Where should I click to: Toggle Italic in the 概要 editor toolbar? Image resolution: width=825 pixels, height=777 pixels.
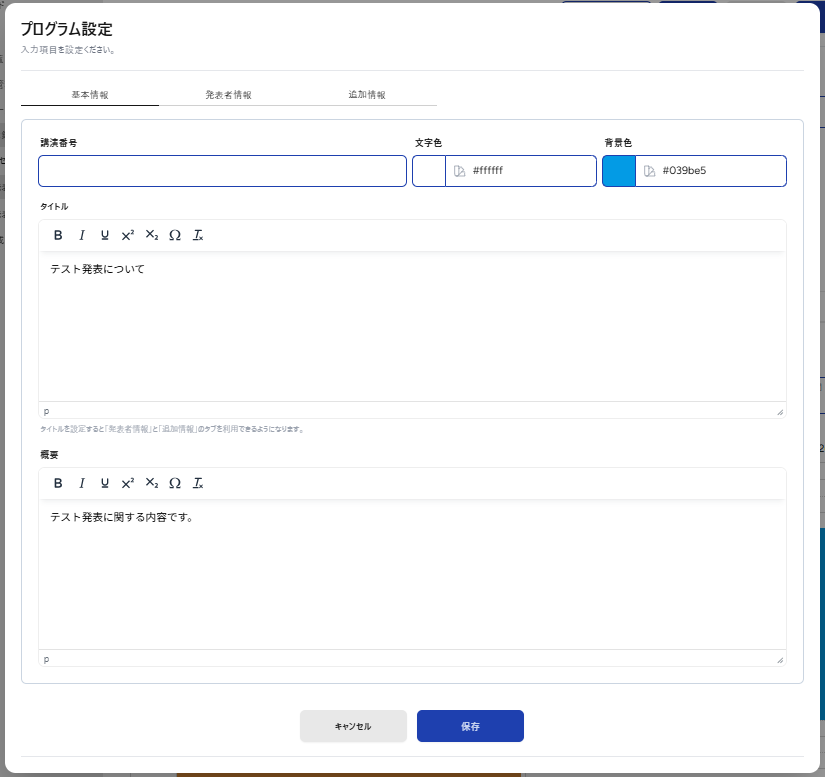[x=82, y=483]
